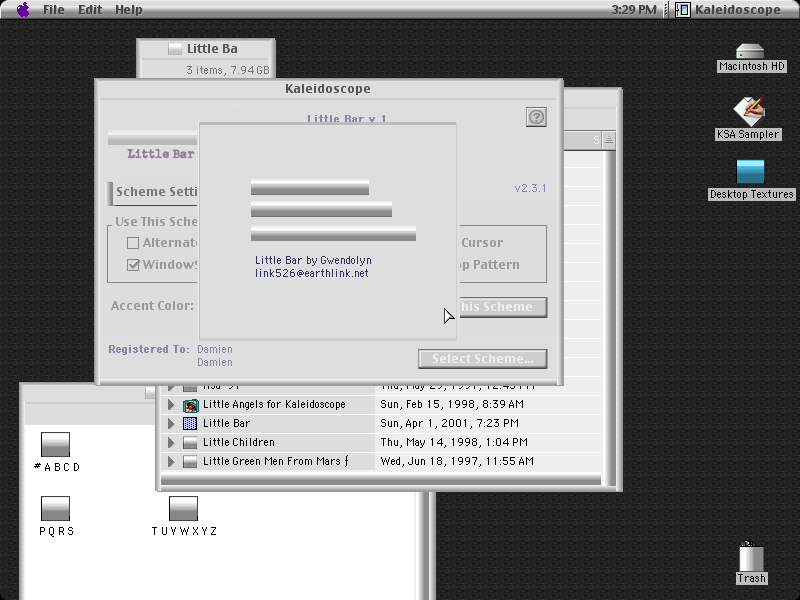Click the horizontal scrollbar of the list window
800x600 pixels.
[x=381, y=480]
